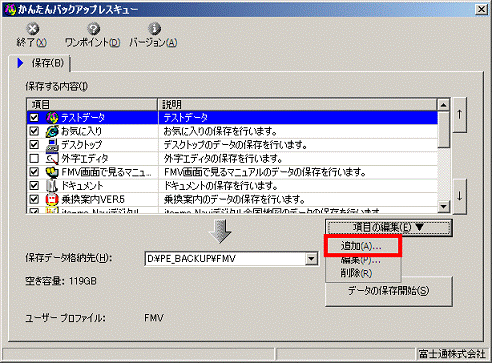
Task: Click データの保存開始(S) button
Action: (389, 291)
